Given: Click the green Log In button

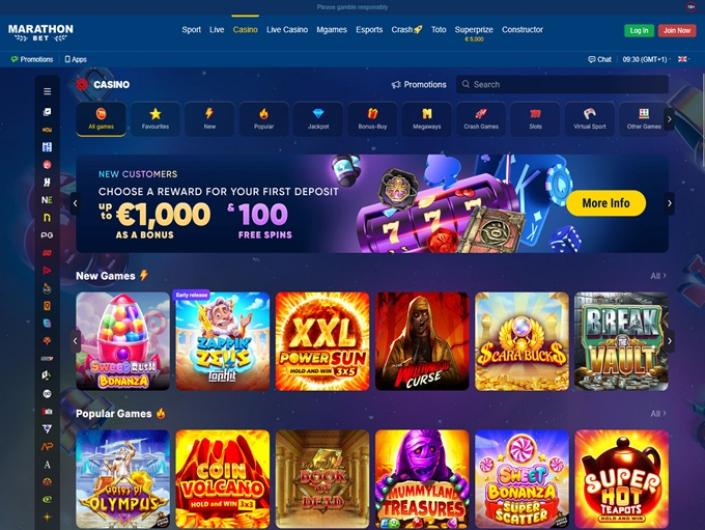Looking at the screenshot, I should pos(639,31).
